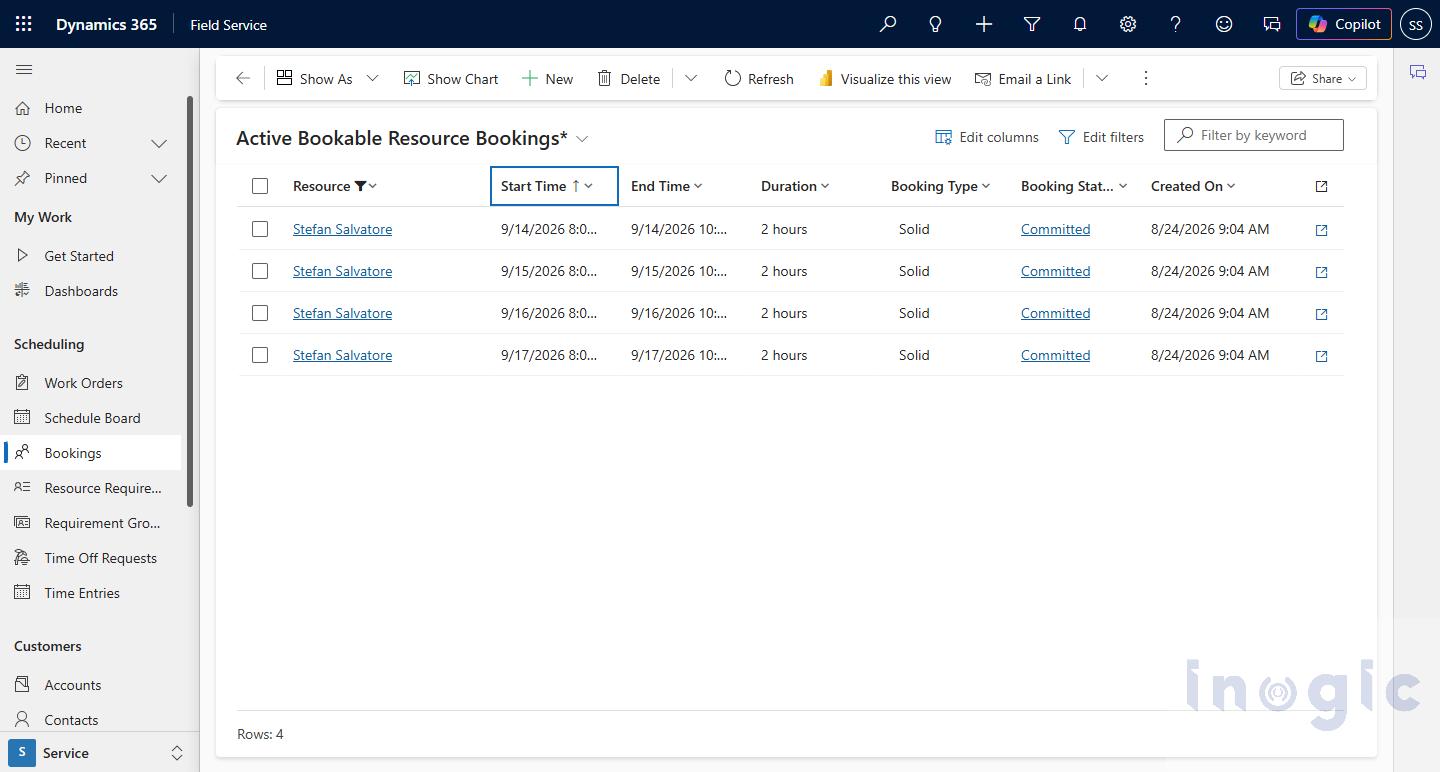Open Schedule Board in sidebar
The image size is (1440, 772).
tap(92, 418)
